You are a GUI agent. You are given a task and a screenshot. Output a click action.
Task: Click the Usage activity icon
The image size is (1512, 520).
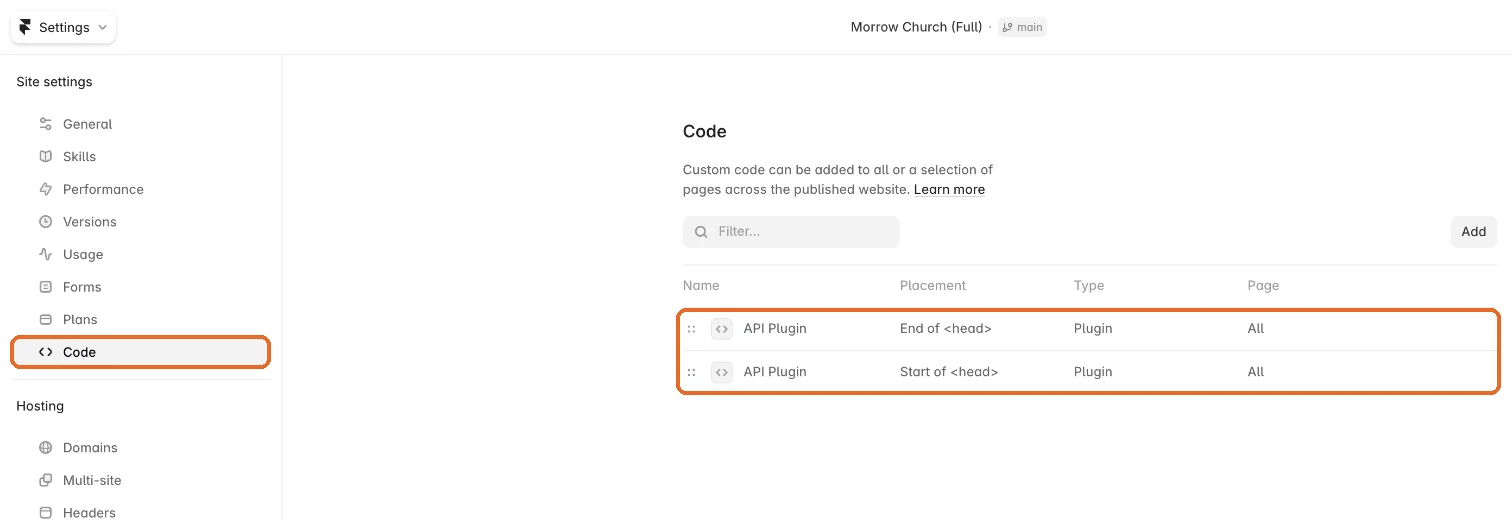(45, 254)
